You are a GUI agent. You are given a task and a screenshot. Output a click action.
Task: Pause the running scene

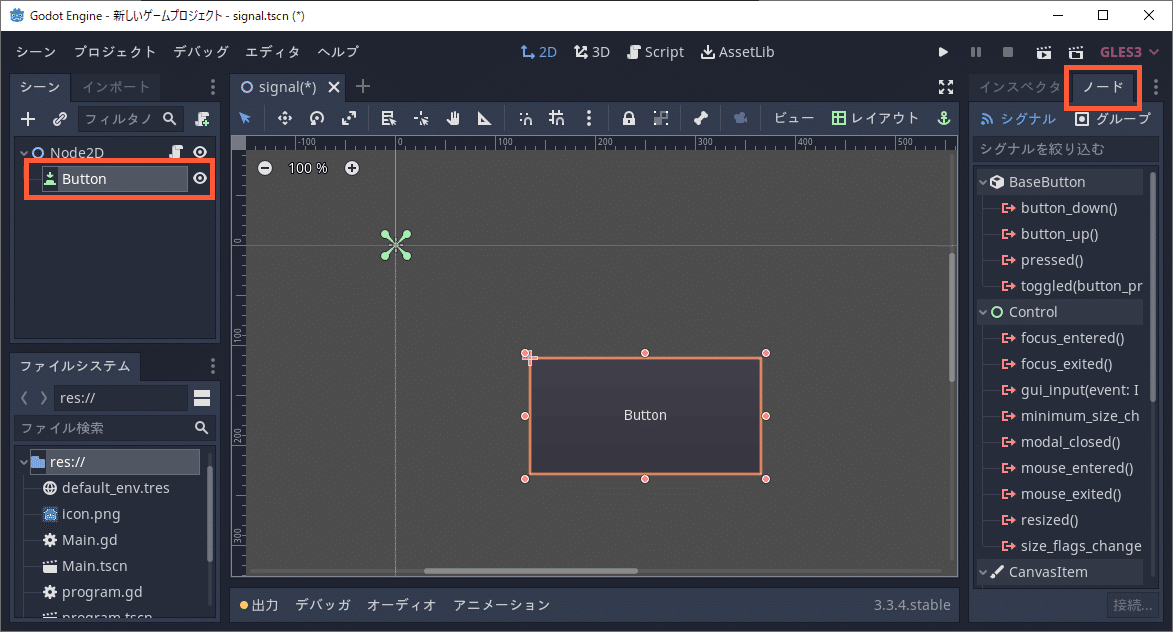976,52
